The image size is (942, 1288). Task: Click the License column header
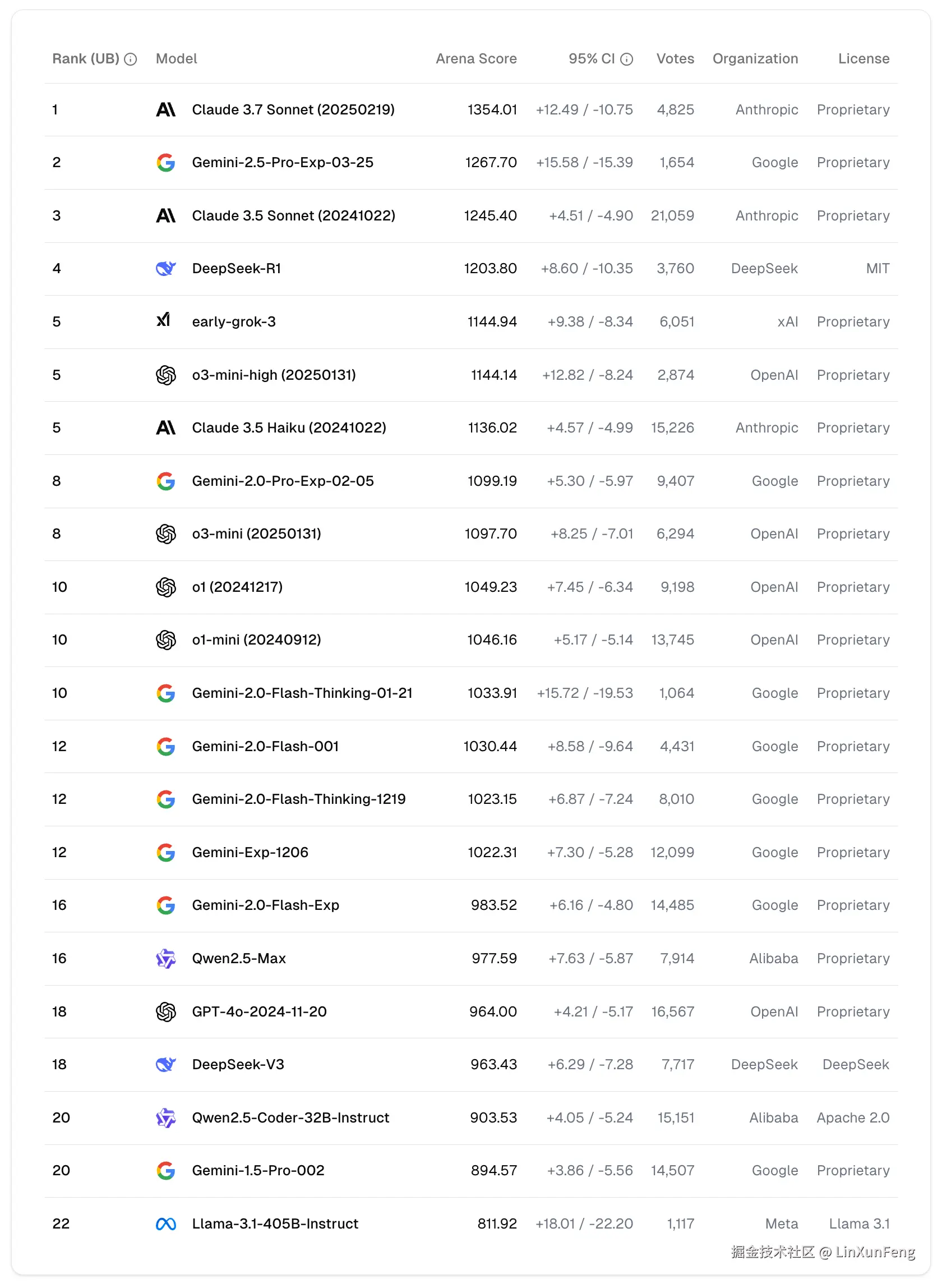(863, 59)
